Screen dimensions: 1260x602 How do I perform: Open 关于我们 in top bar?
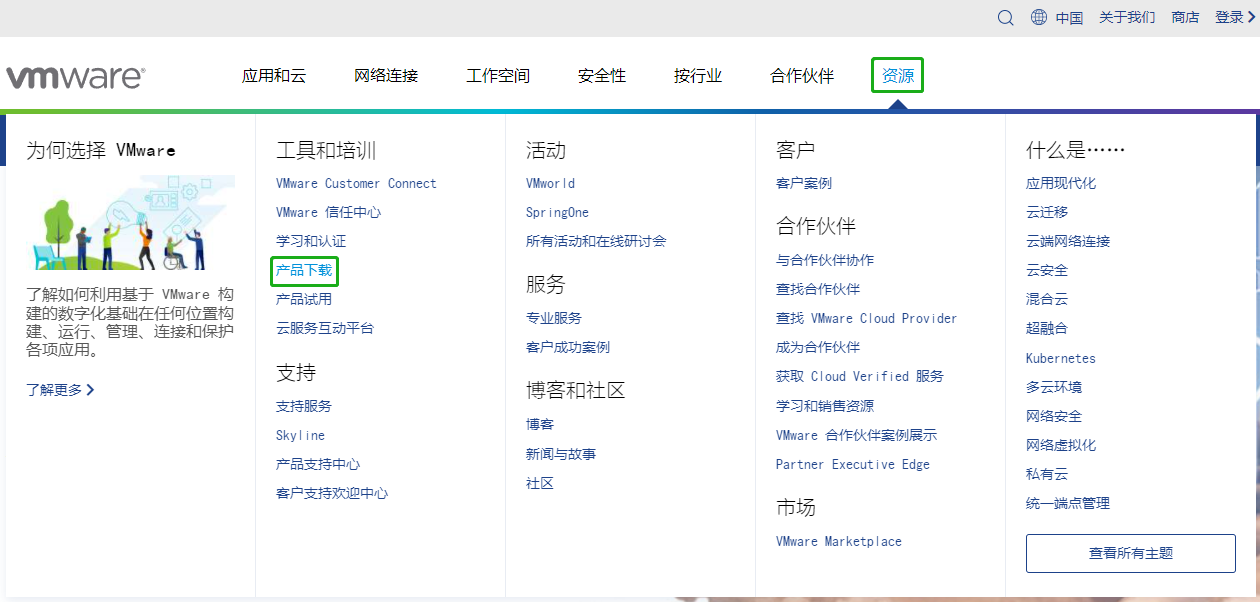point(1127,17)
